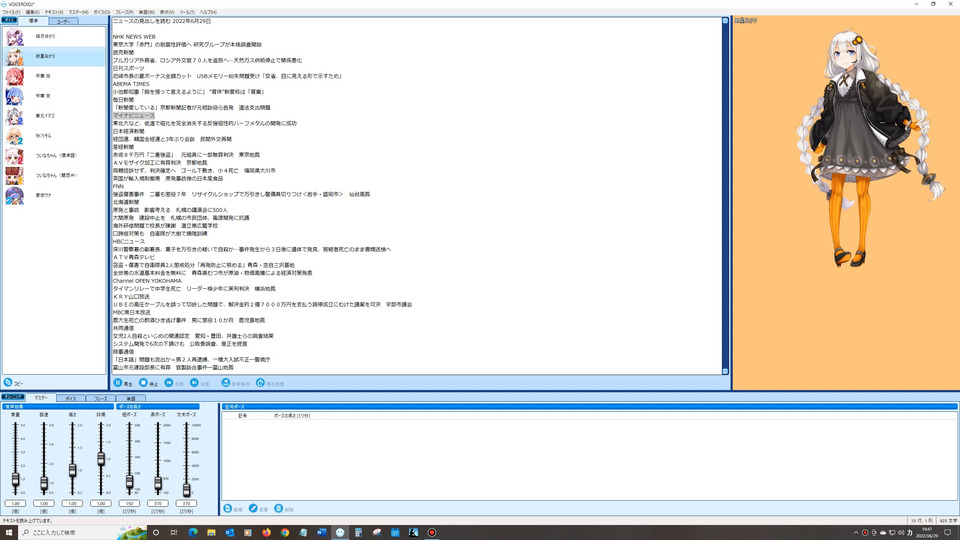960x540 pixels.
Task: Select 紲星あかり voice preset
Action: pyautogui.click(x=54, y=56)
